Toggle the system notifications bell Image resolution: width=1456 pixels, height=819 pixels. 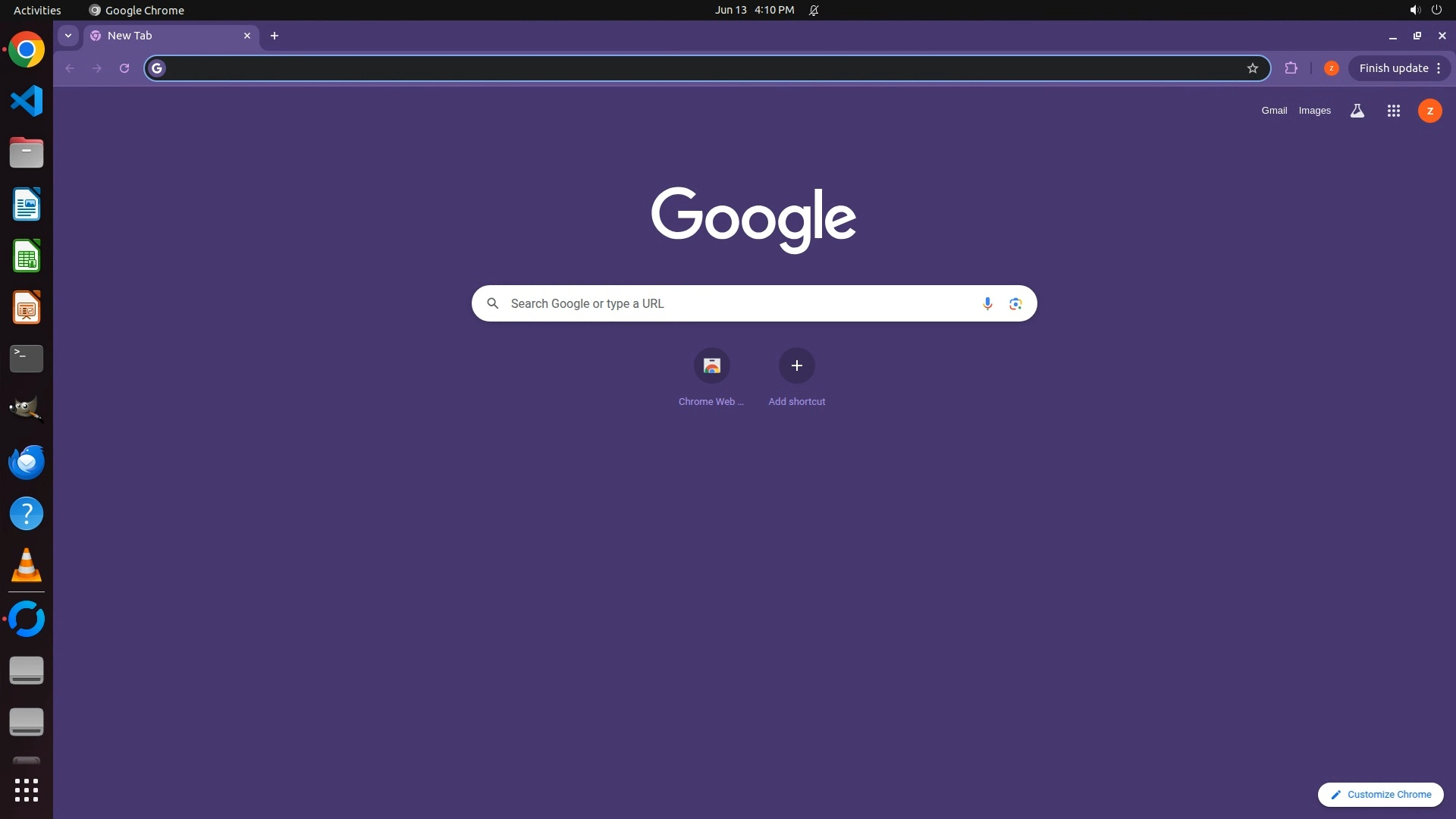pos(814,11)
